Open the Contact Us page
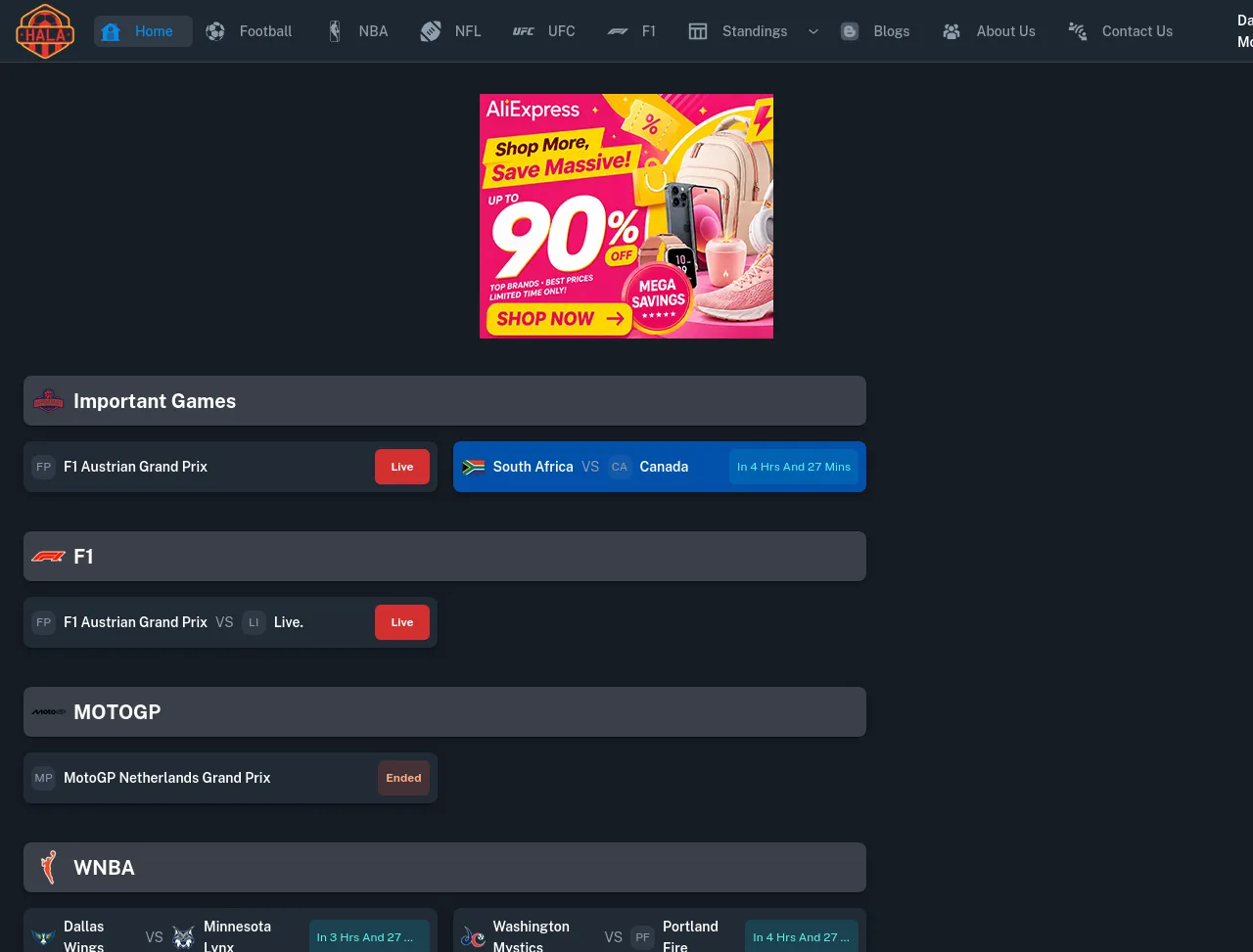This screenshot has height=952, width=1253. (1122, 31)
